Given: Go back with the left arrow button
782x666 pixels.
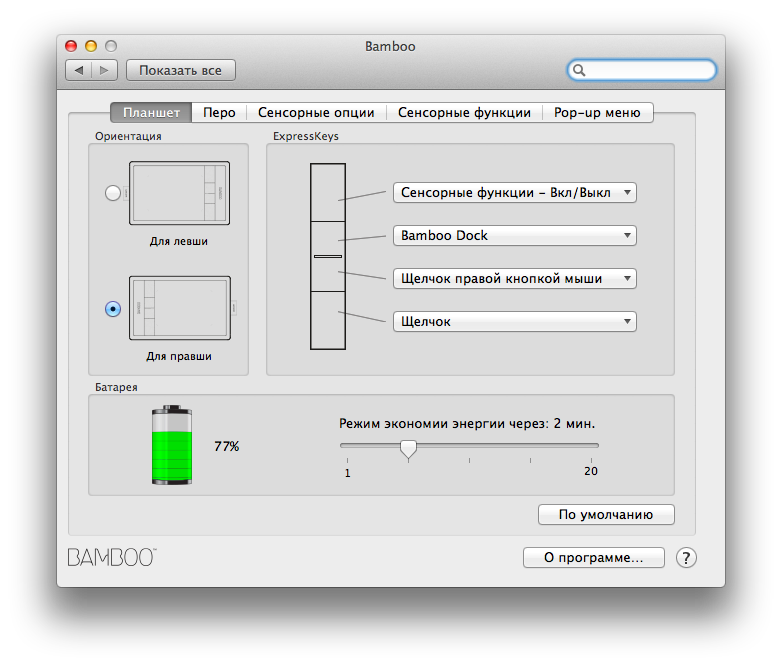Looking at the screenshot, I should (x=78, y=70).
